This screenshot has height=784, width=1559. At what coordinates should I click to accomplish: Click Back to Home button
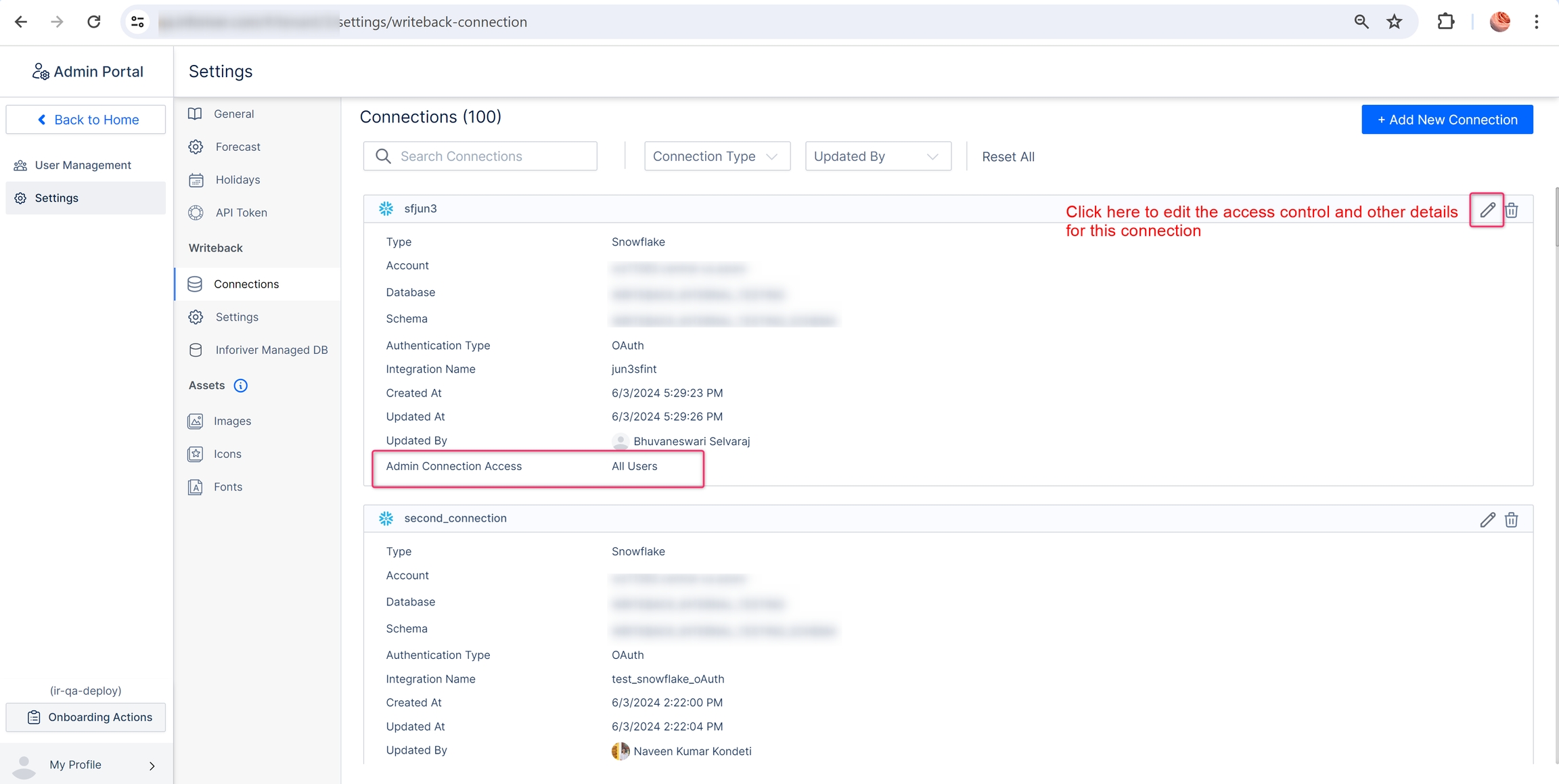[86, 120]
